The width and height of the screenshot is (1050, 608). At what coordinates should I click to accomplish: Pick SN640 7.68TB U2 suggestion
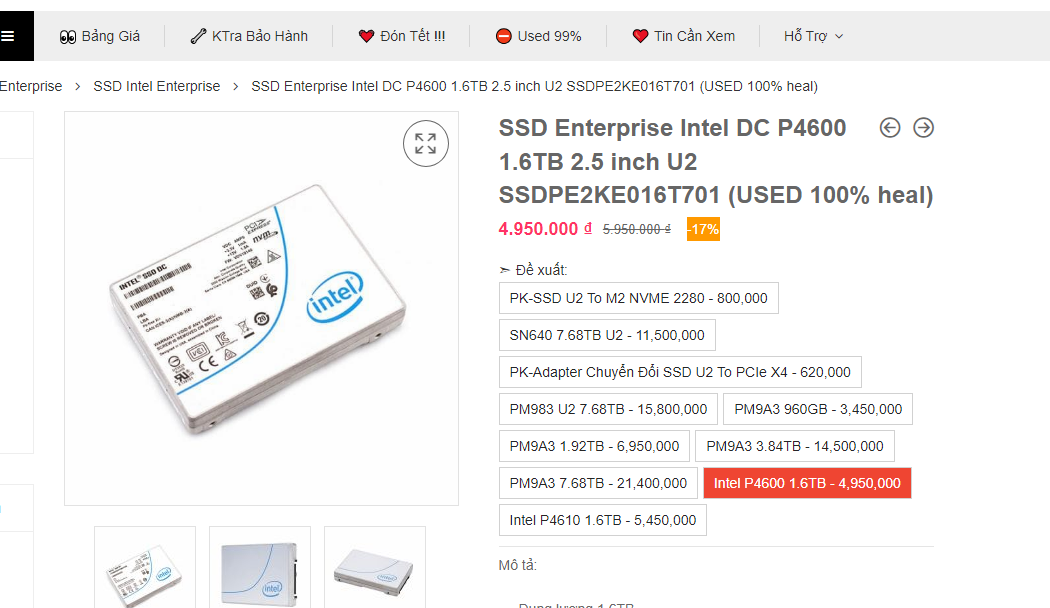(606, 335)
